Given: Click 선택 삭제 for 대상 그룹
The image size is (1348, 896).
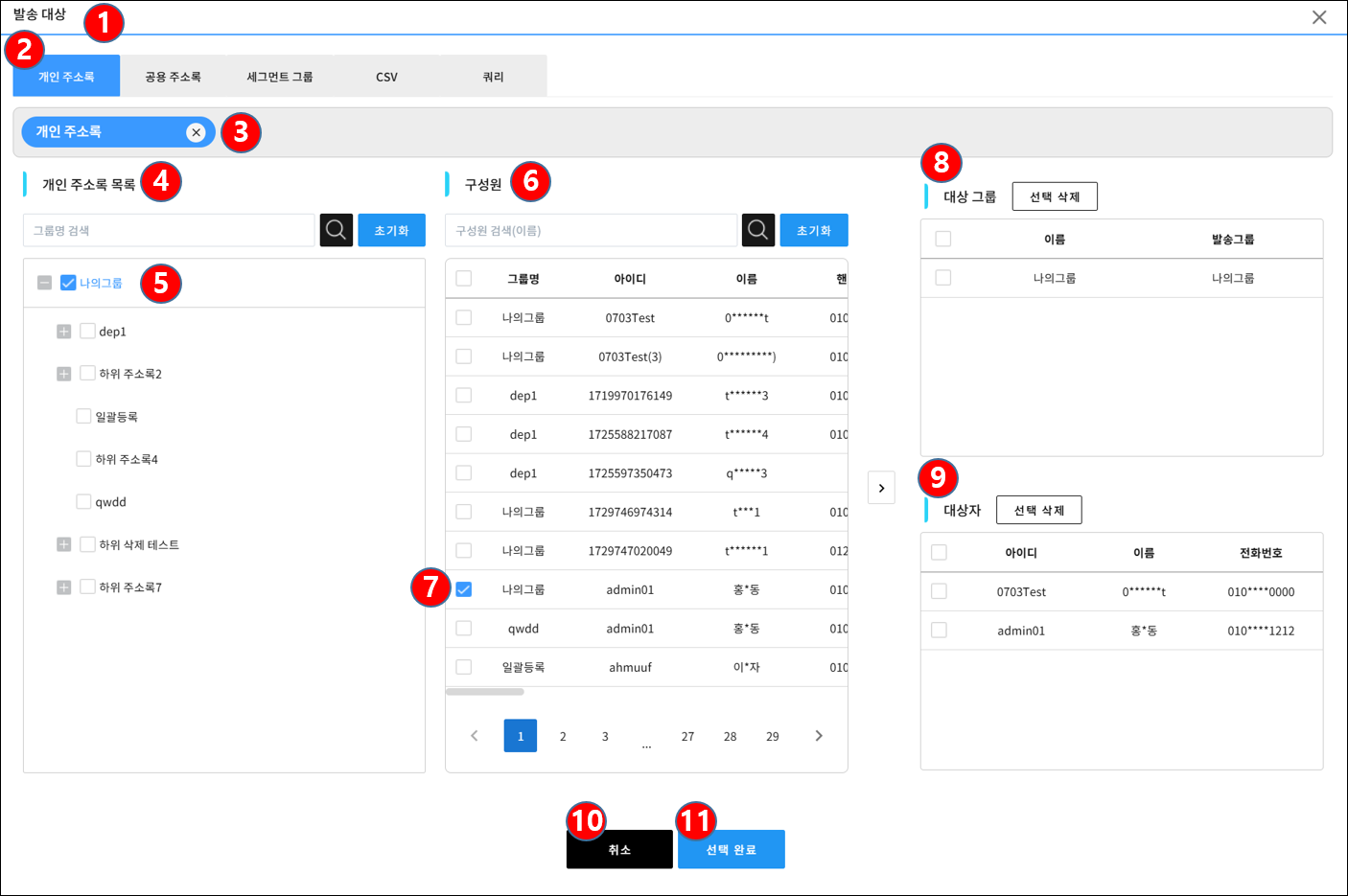Looking at the screenshot, I should coord(1055,196).
